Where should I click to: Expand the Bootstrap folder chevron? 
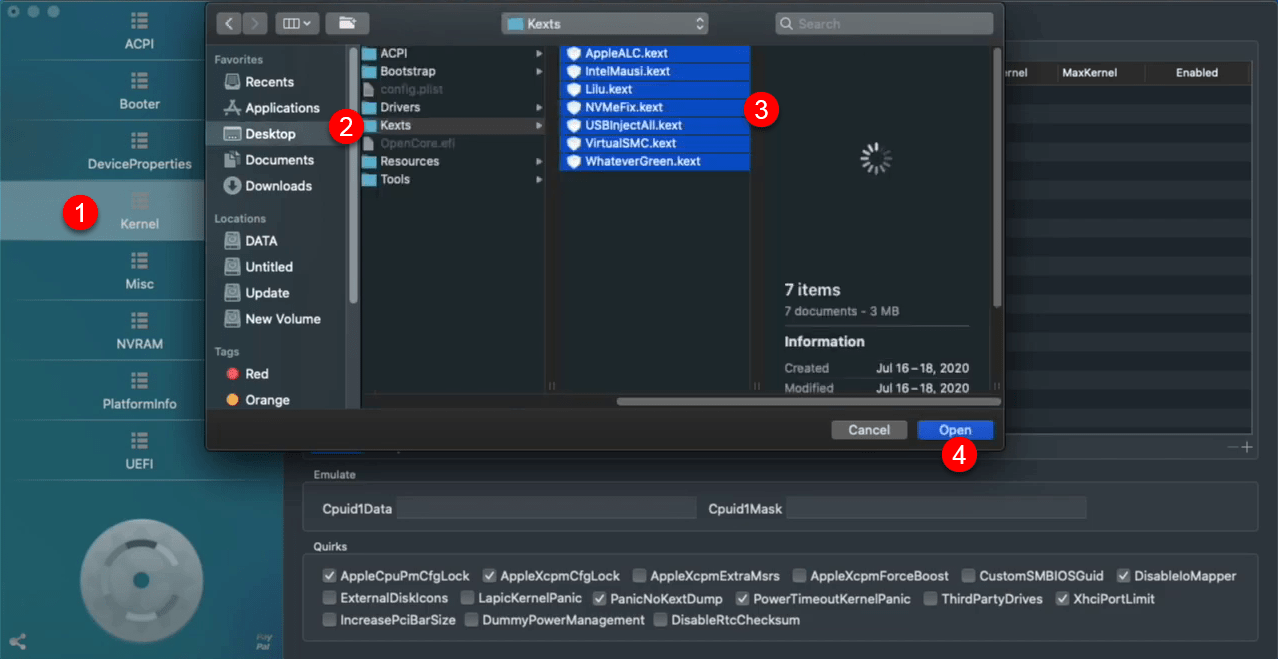[x=539, y=71]
